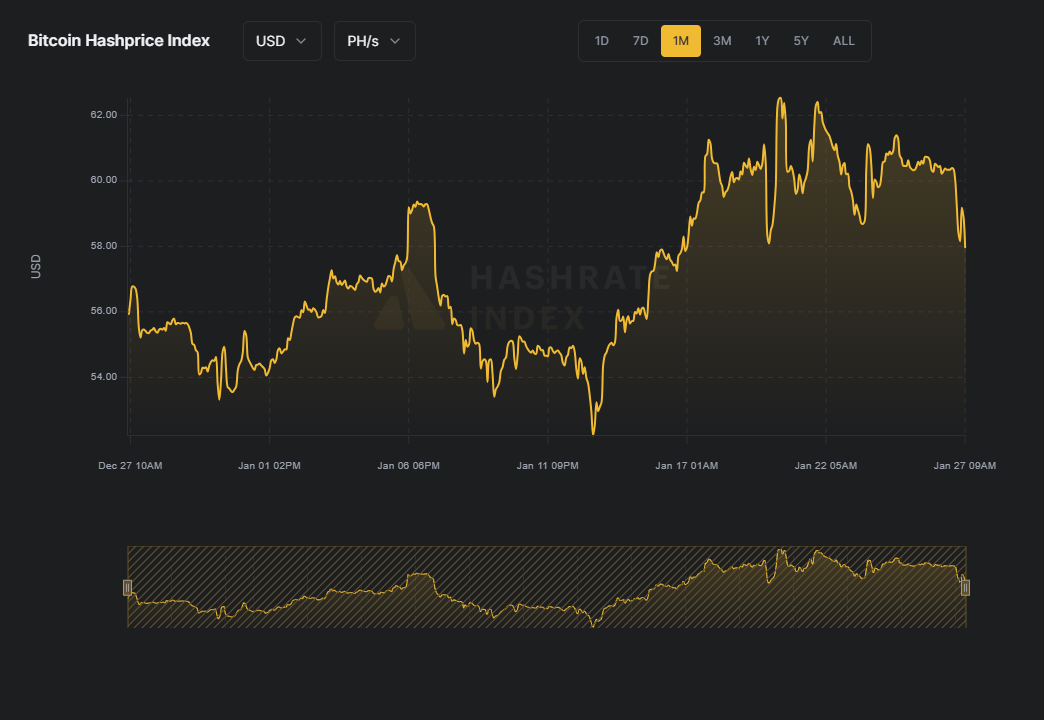Click the Jan 27 09AM date label

click(965, 466)
